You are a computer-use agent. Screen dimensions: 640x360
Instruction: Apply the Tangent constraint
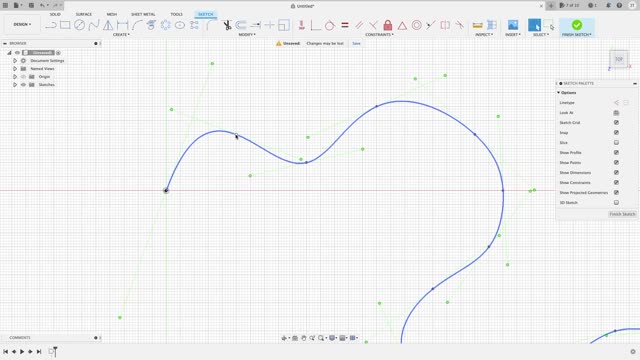coord(329,25)
